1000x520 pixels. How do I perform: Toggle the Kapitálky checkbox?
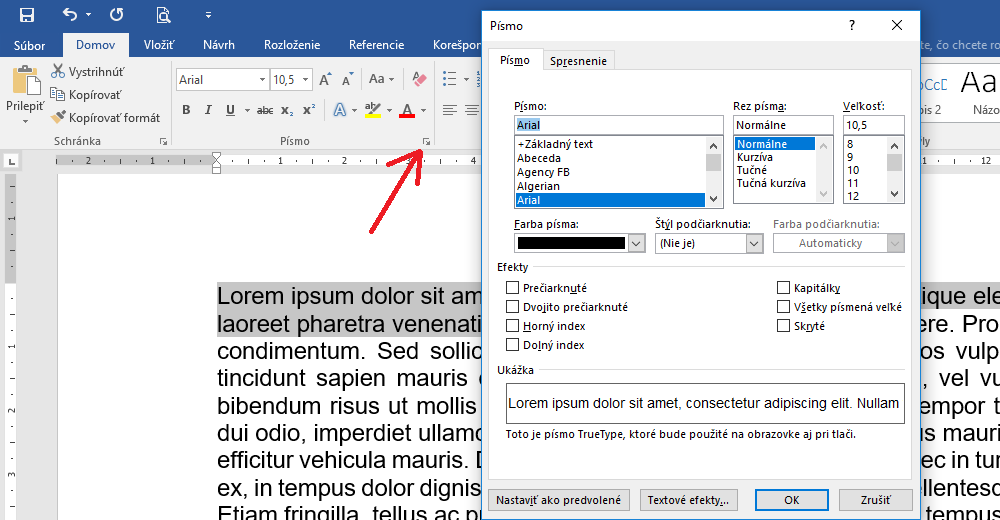click(784, 288)
